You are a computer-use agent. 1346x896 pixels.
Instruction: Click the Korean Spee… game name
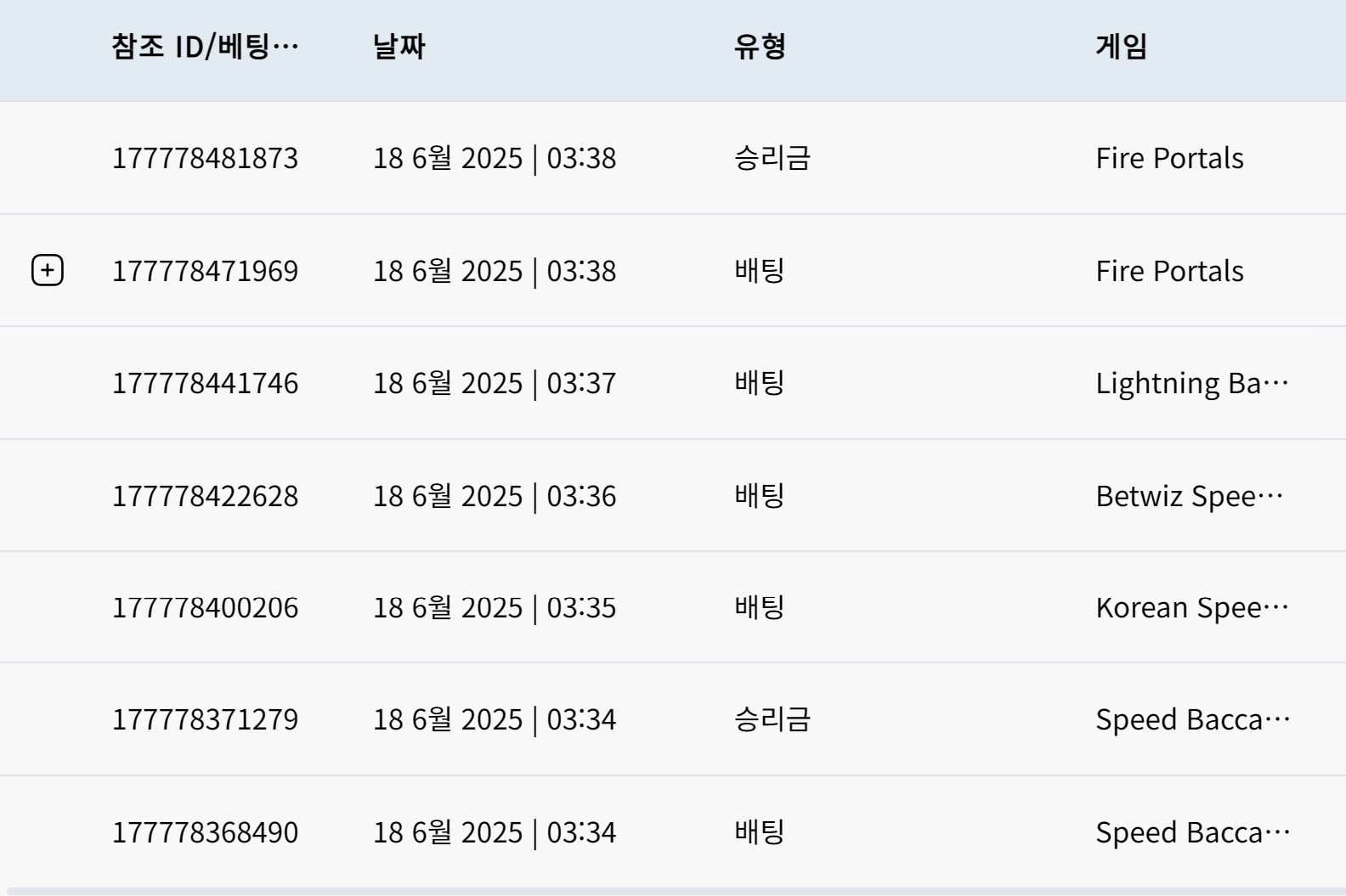1192,608
